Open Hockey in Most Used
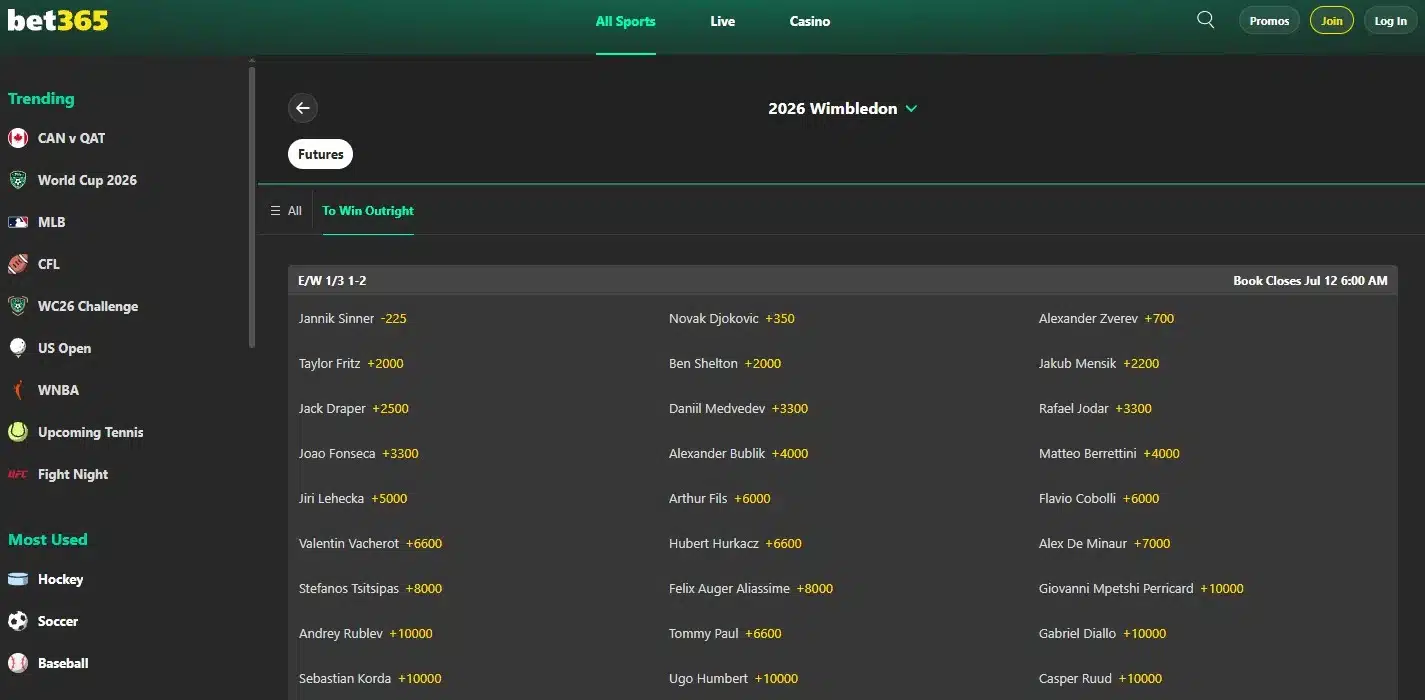Image resolution: width=1425 pixels, height=700 pixels. (x=60, y=579)
